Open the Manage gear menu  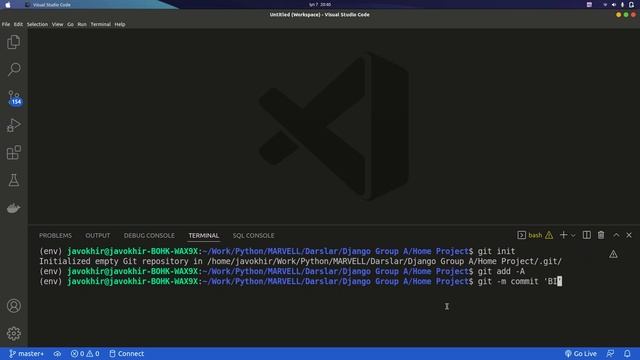(14, 333)
